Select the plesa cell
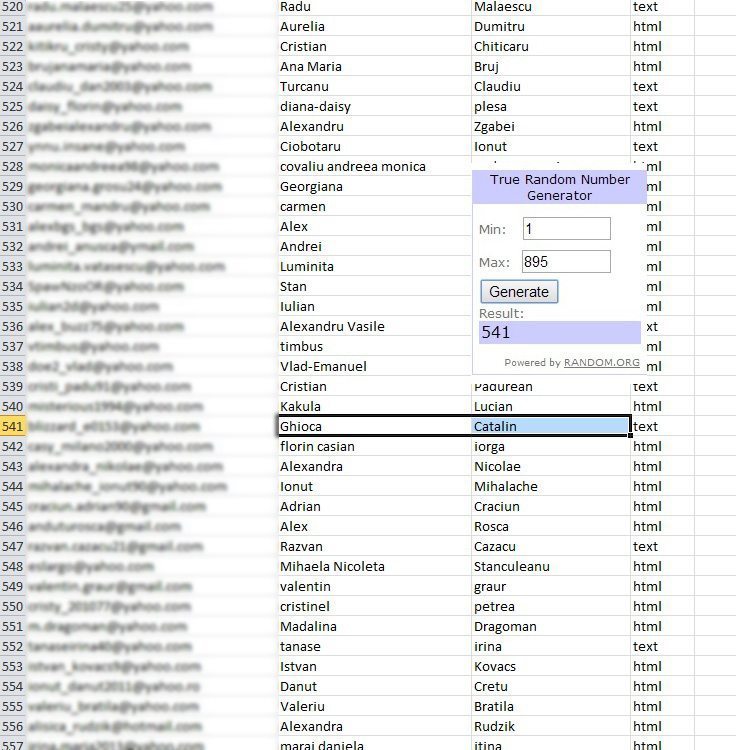 (x=550, y=106)
